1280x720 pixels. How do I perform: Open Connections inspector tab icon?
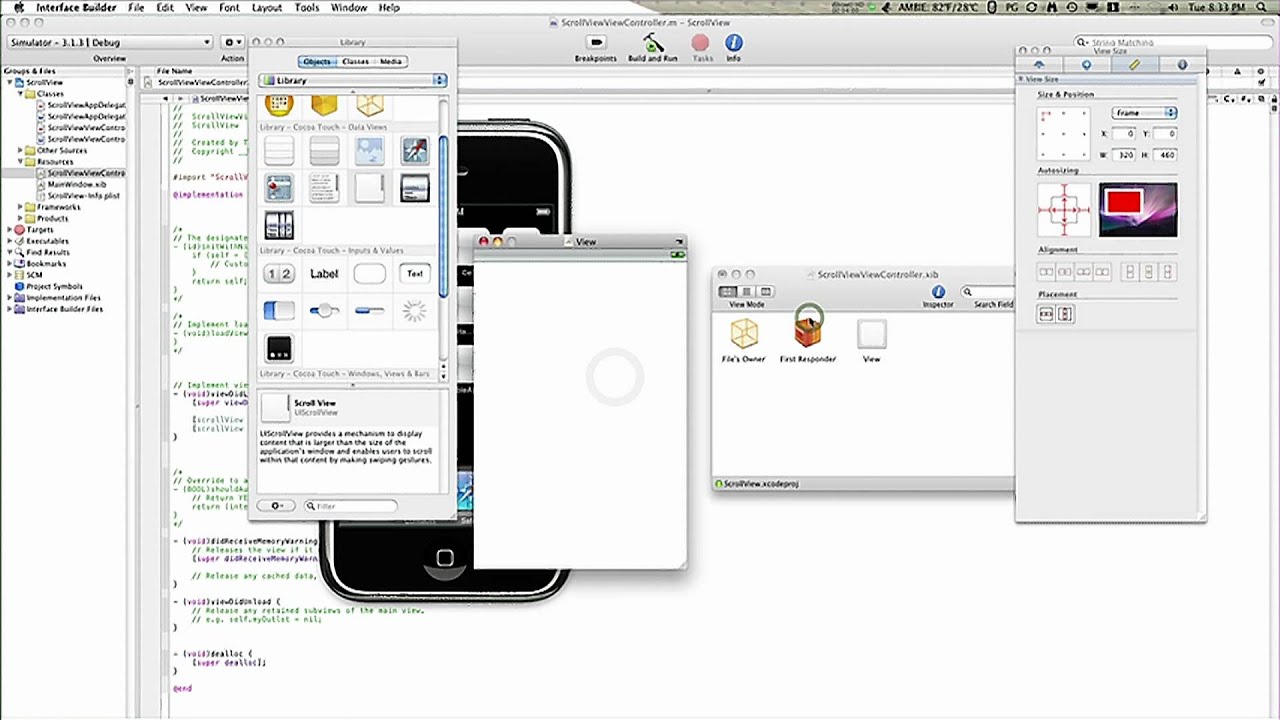point(1087,65)
